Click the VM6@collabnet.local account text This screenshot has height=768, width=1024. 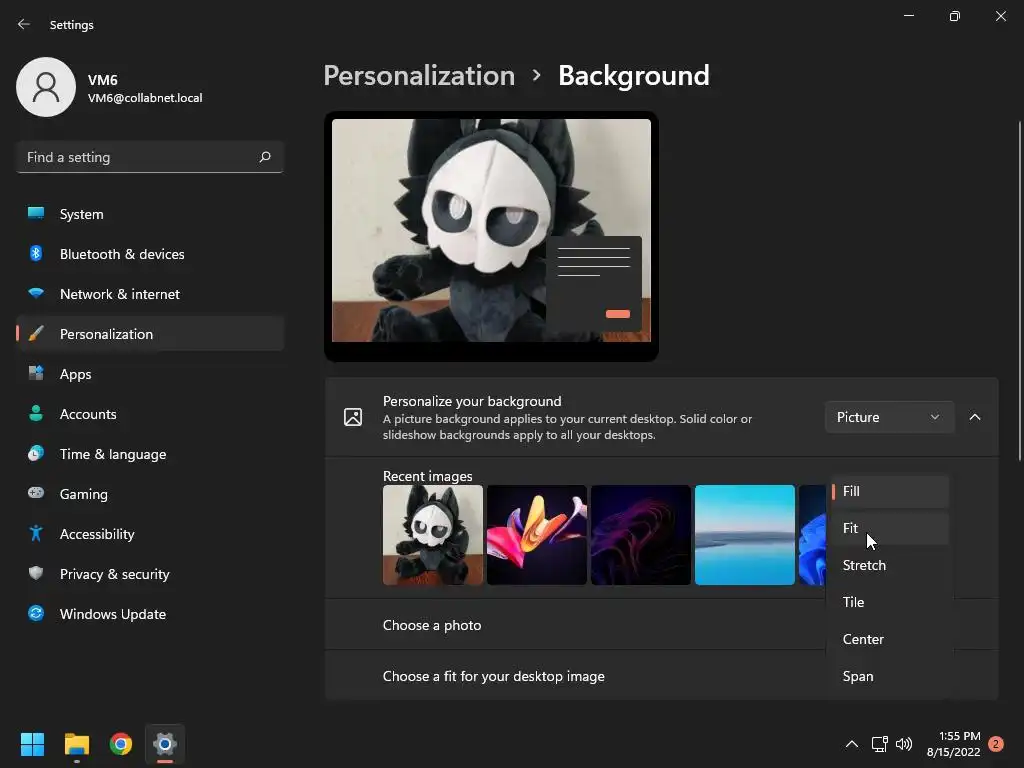tap(145, 98)
